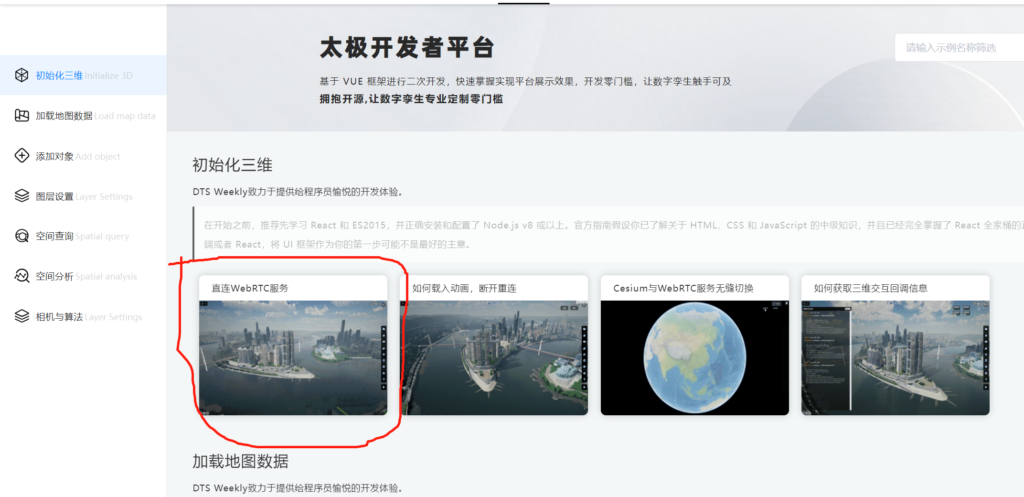Open the 直连WebRTC服务 example thumbnail
The width and height of the screenshot is (1024, 497).
(x=293, y=358)
